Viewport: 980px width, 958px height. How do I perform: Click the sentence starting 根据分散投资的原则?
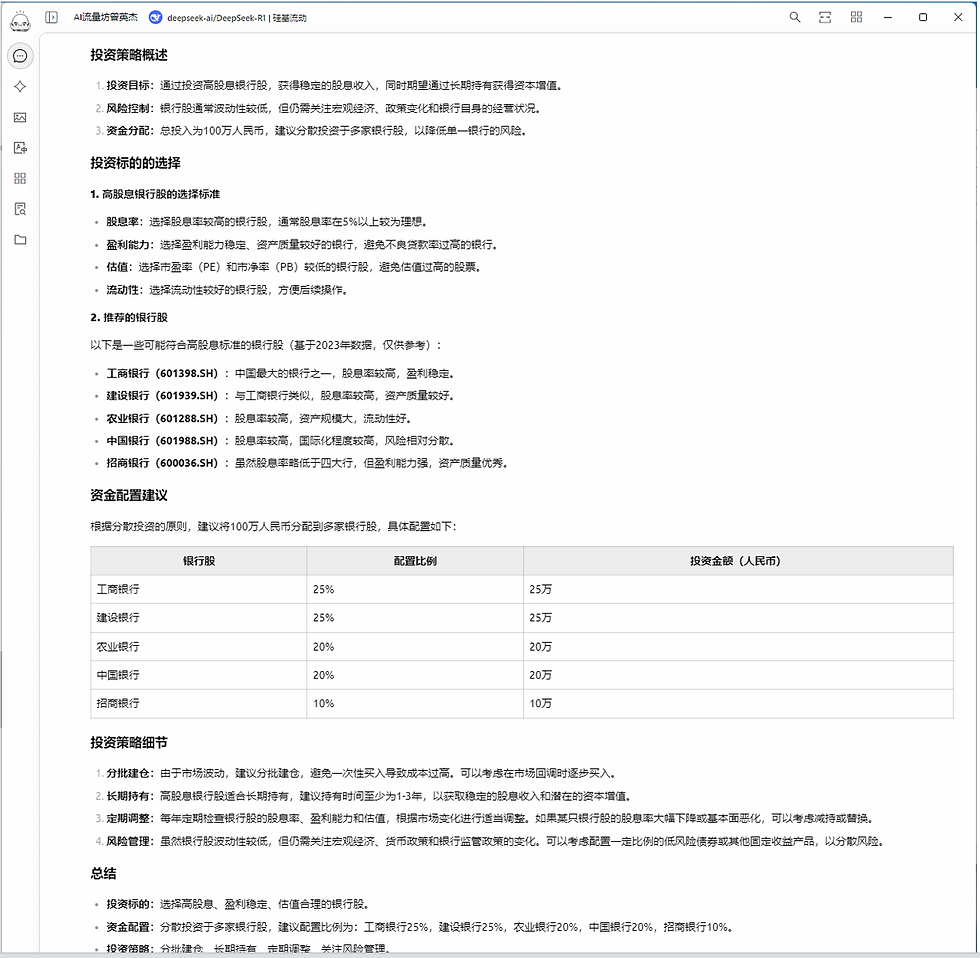click(274, 526)
